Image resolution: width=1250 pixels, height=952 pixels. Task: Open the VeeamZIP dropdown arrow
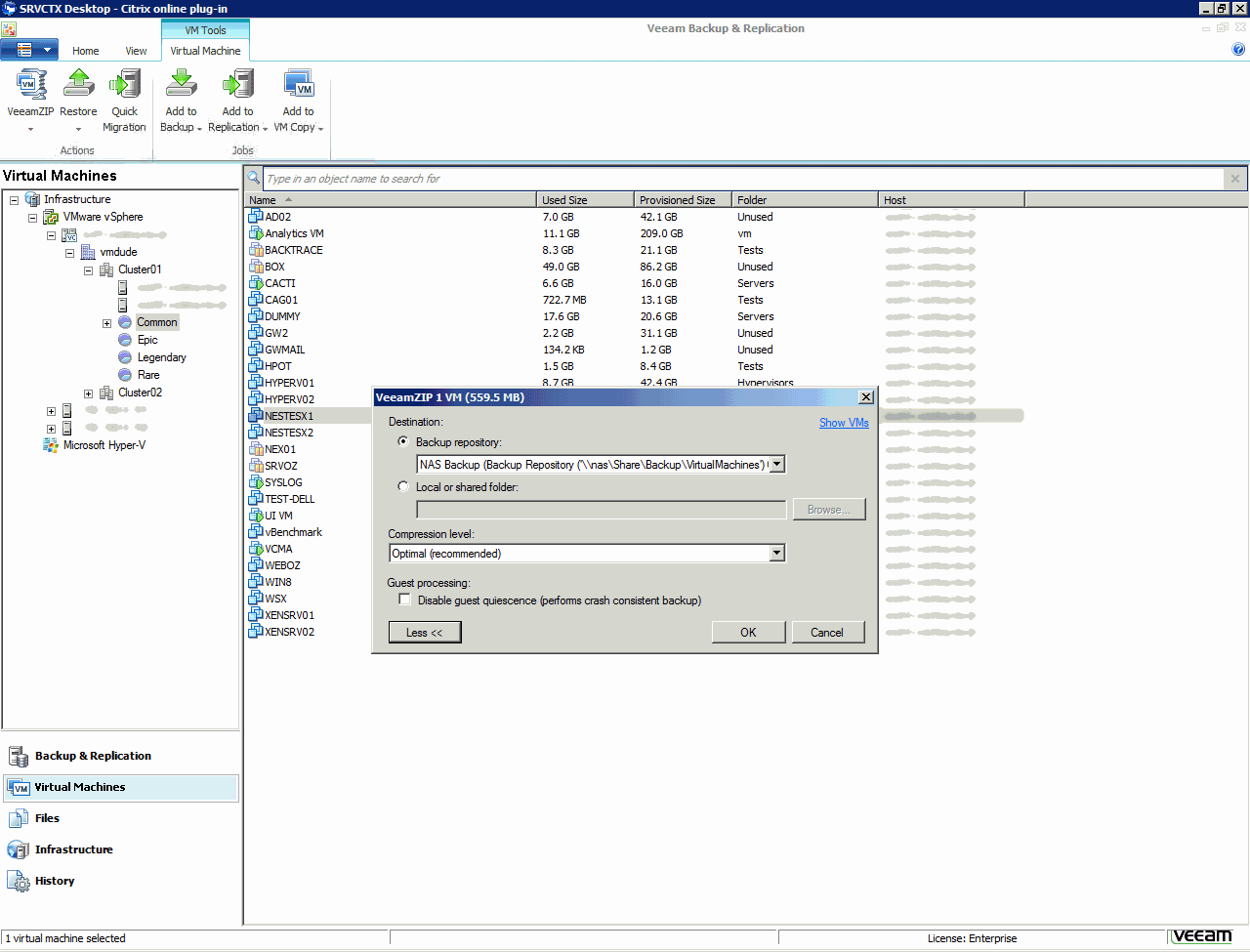click(x=30, y=129)
